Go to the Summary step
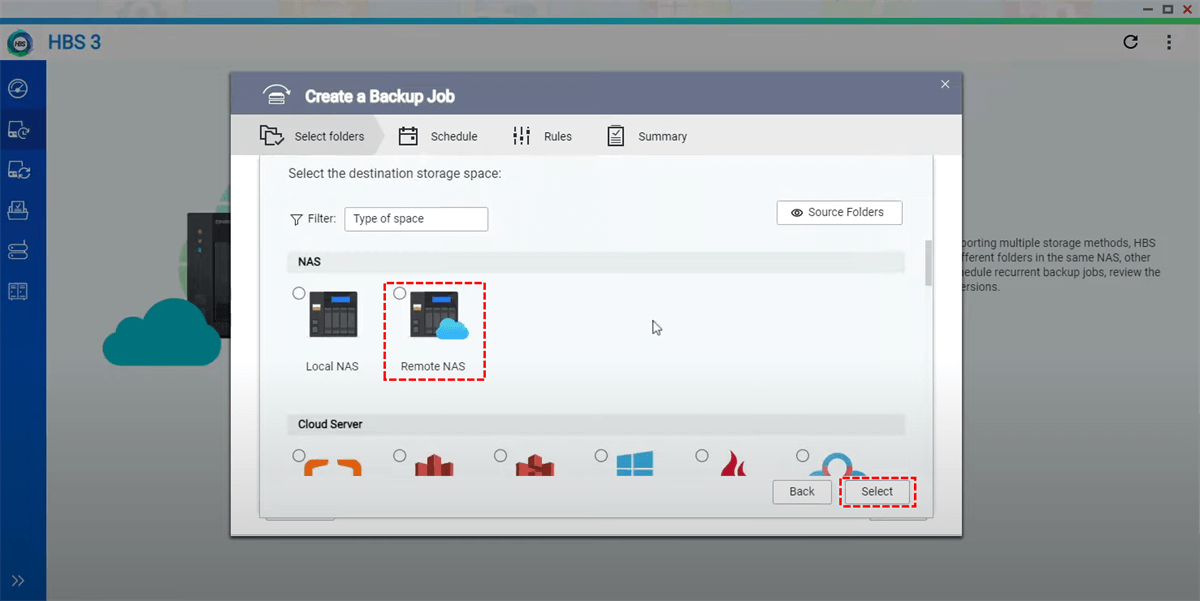Viewport: 1200px width, 601px height. coord(647,136)
